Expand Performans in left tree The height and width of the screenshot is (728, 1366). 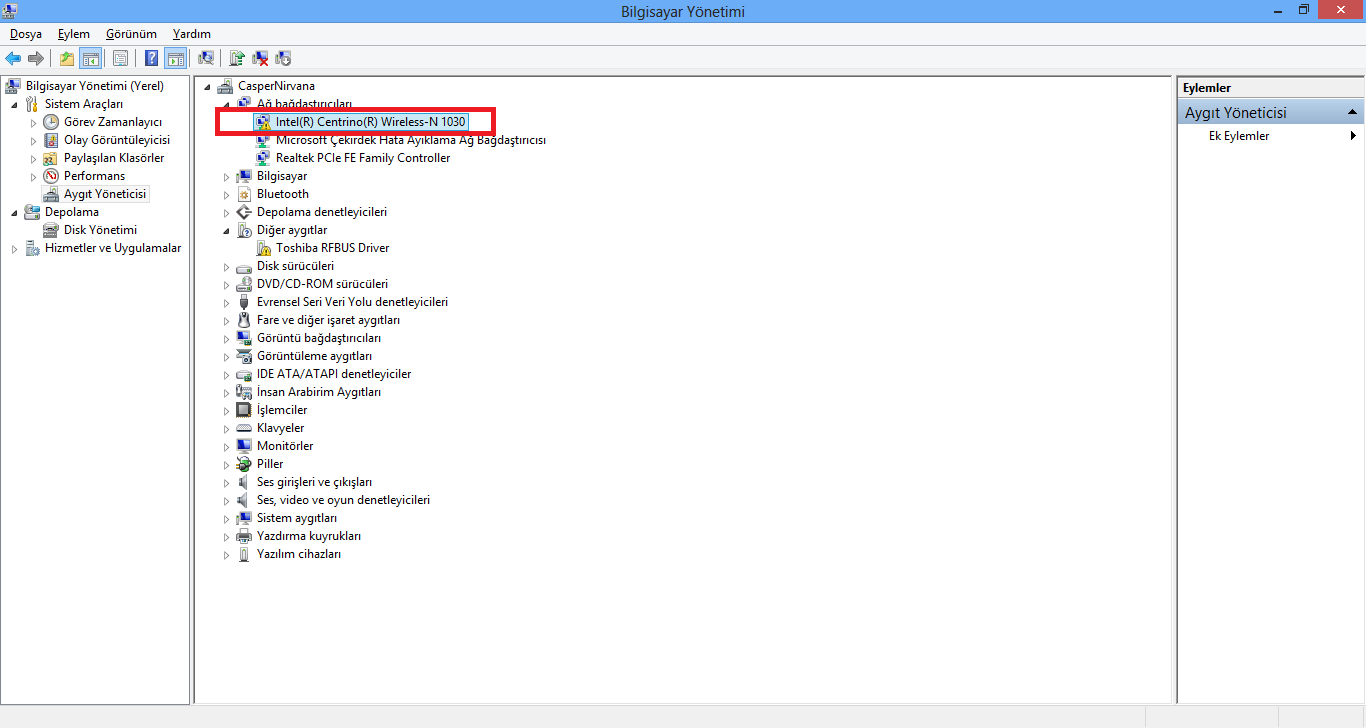(x=33, y=176)
